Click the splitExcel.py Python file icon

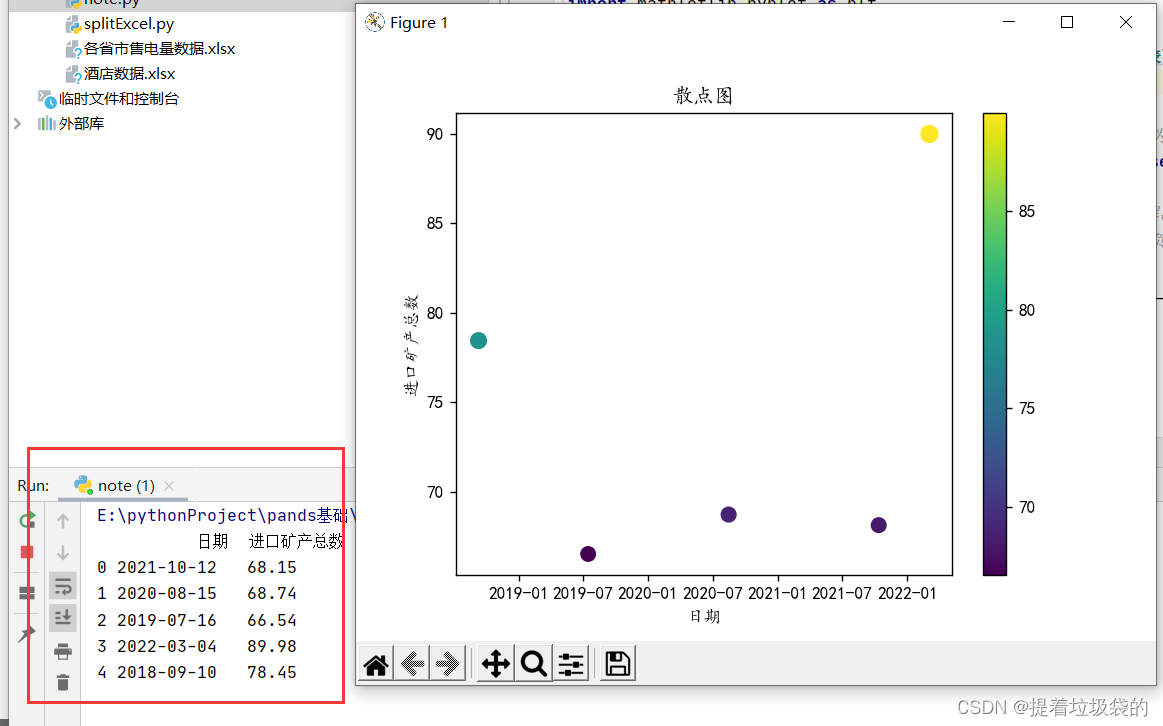(73, 24)
